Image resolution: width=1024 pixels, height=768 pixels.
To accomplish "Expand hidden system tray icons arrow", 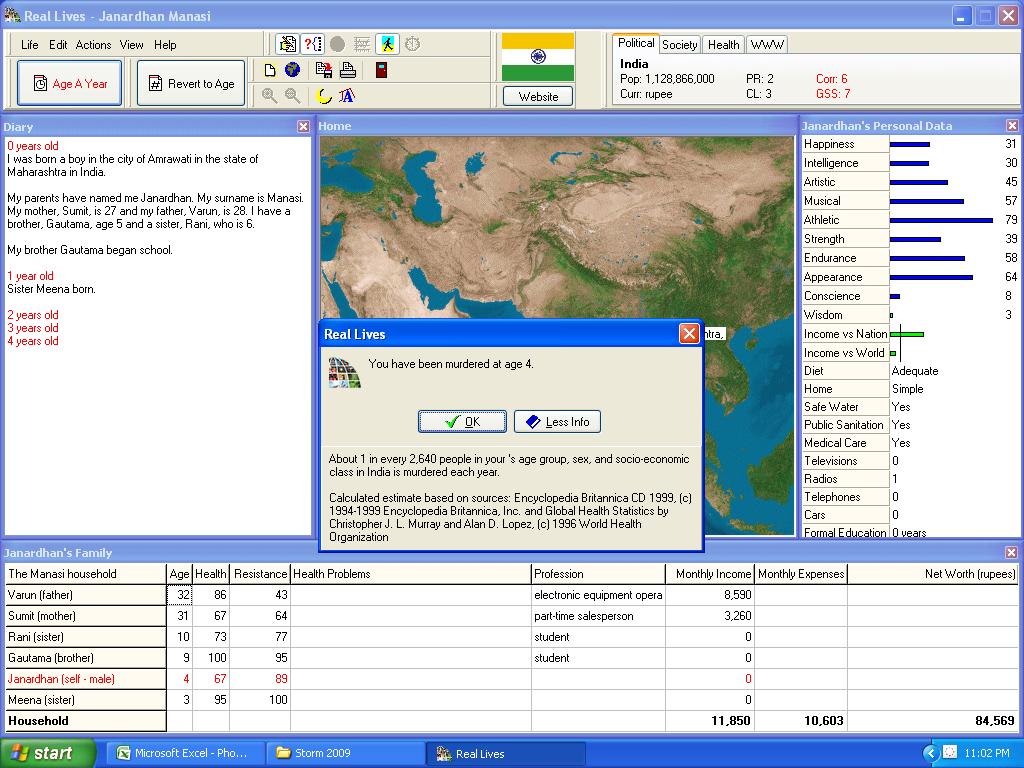I will (930, 753).
